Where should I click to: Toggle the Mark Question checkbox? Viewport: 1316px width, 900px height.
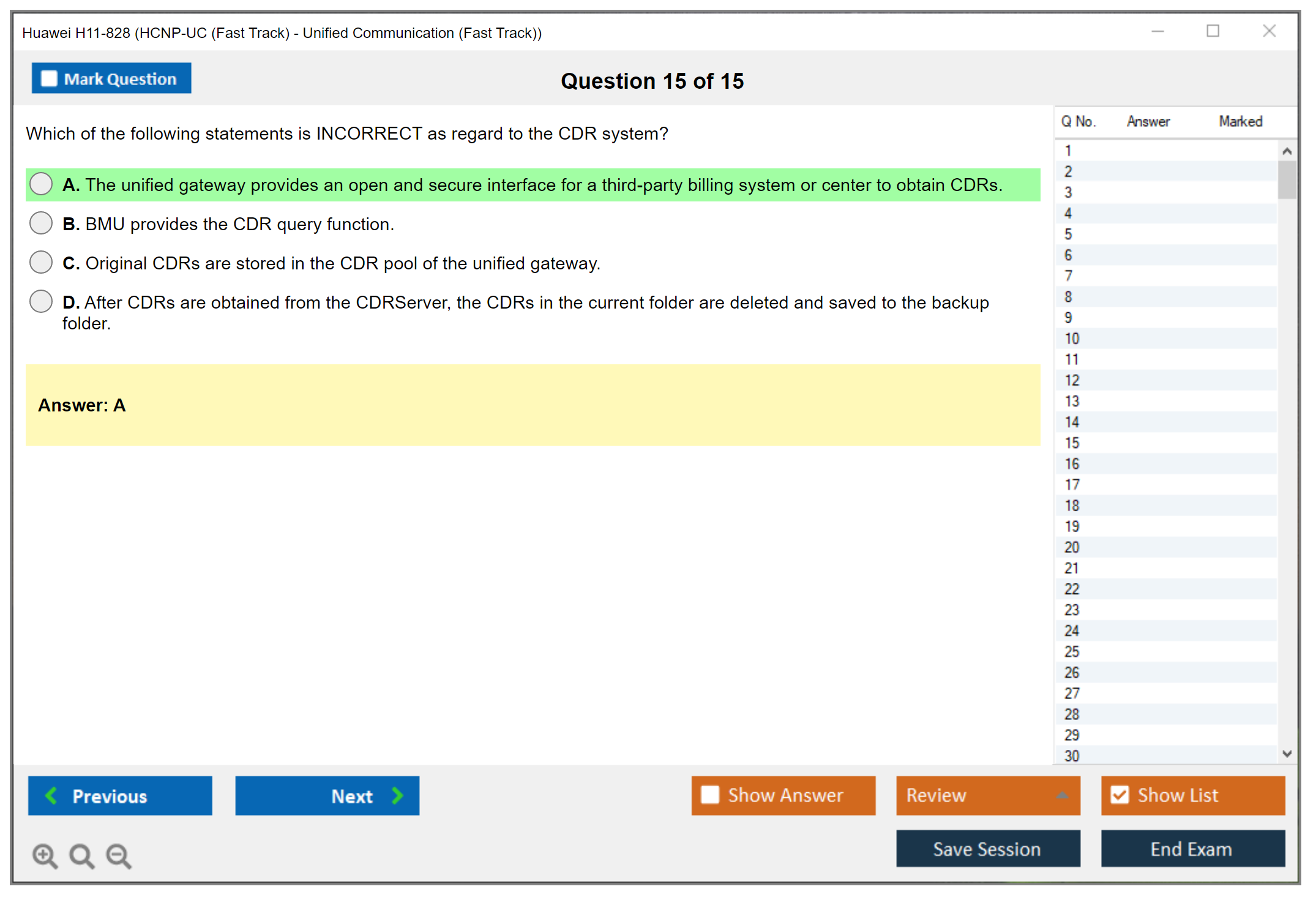(49, 78)
